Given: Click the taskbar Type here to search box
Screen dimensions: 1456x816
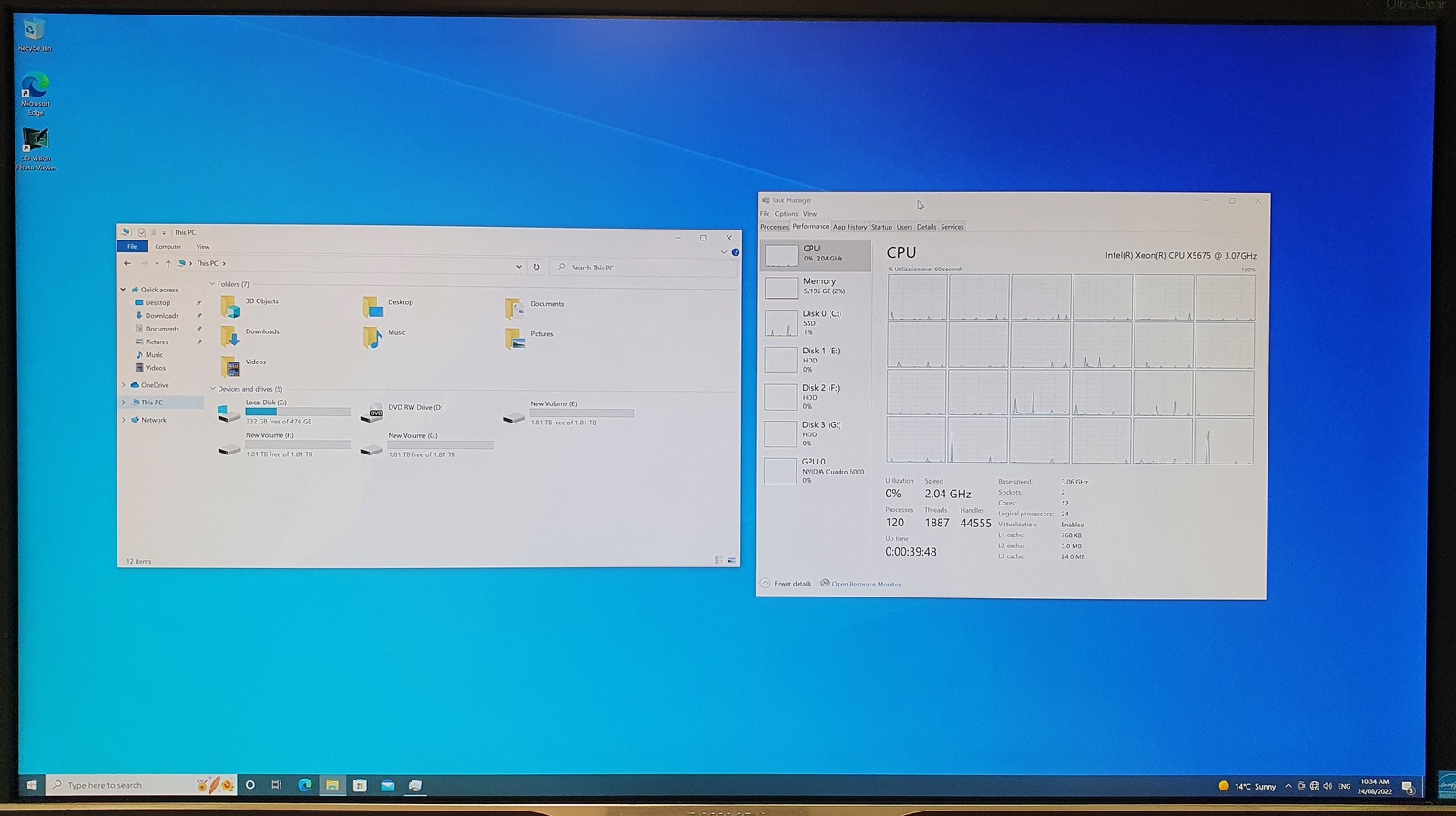Looking at the screenshot, I should click(x=140, y=785).
